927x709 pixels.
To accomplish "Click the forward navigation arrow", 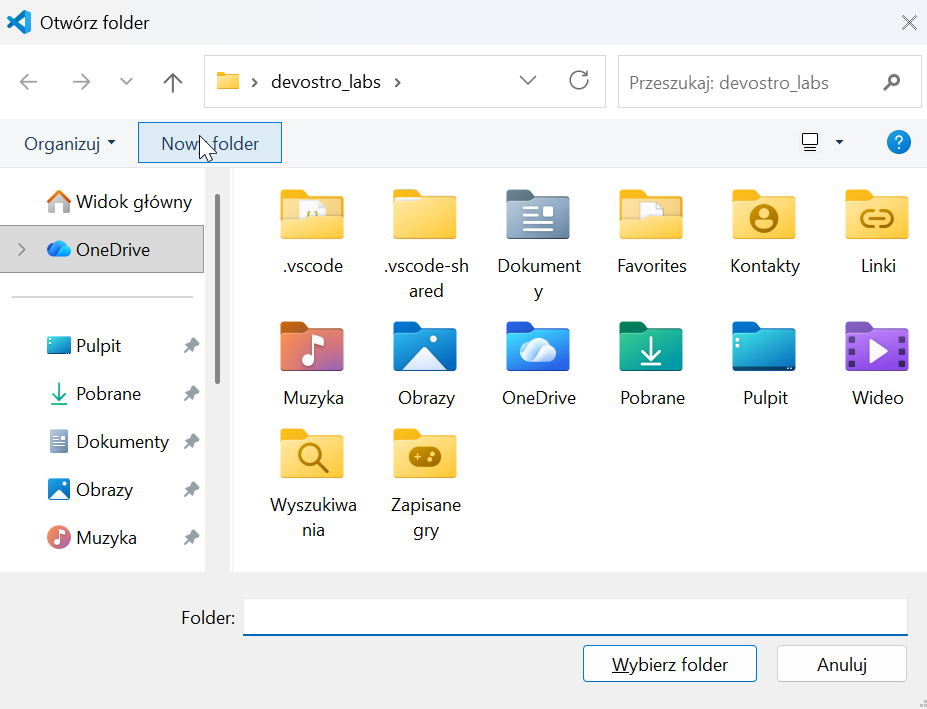I will click(x=81, y=82).
